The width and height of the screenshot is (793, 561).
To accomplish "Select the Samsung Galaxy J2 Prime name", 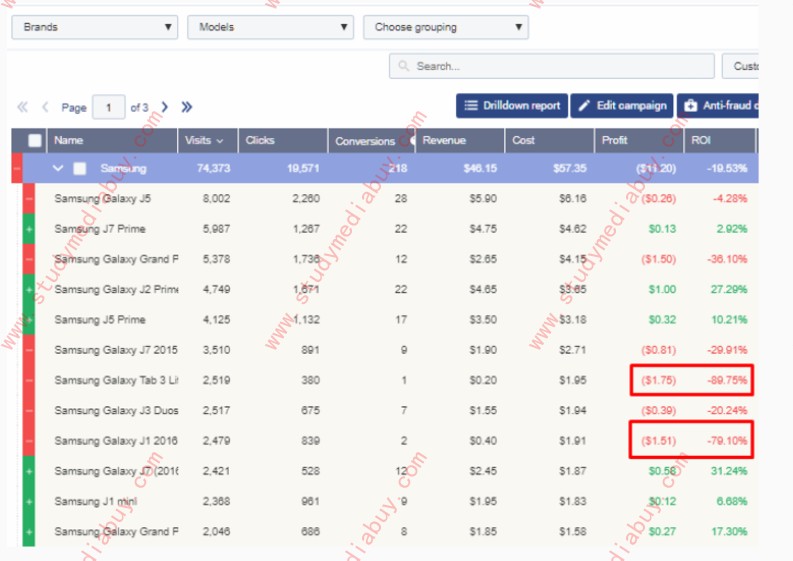I will click(116, 290).
